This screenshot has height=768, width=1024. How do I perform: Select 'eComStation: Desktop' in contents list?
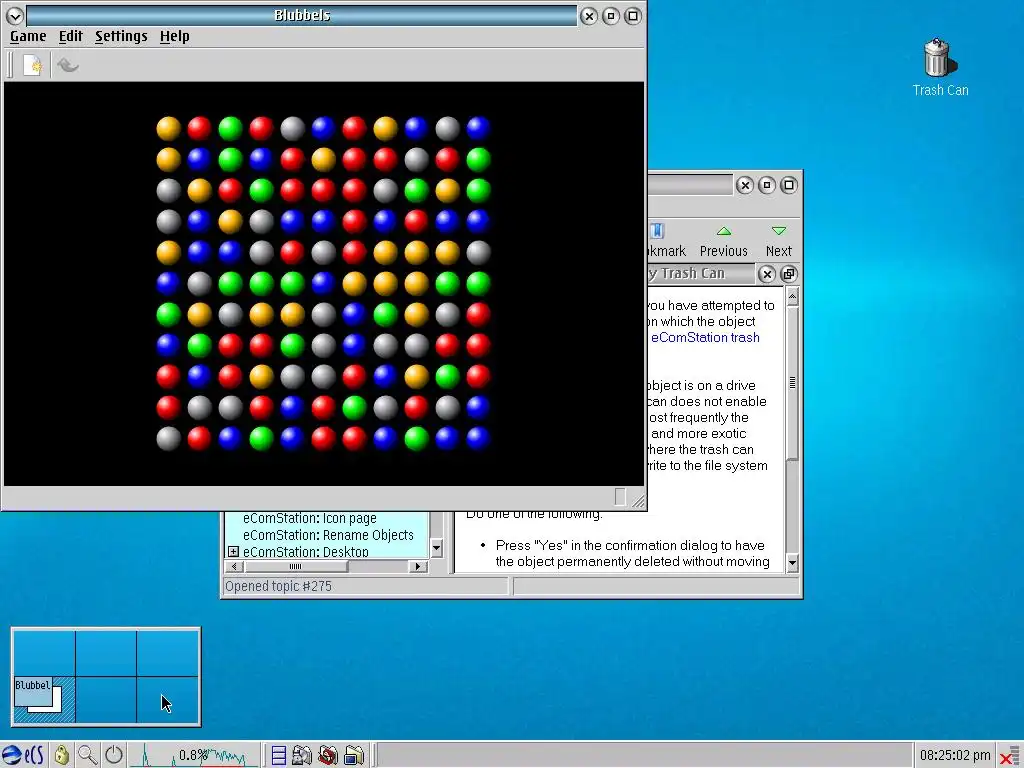tap(306, 552)
